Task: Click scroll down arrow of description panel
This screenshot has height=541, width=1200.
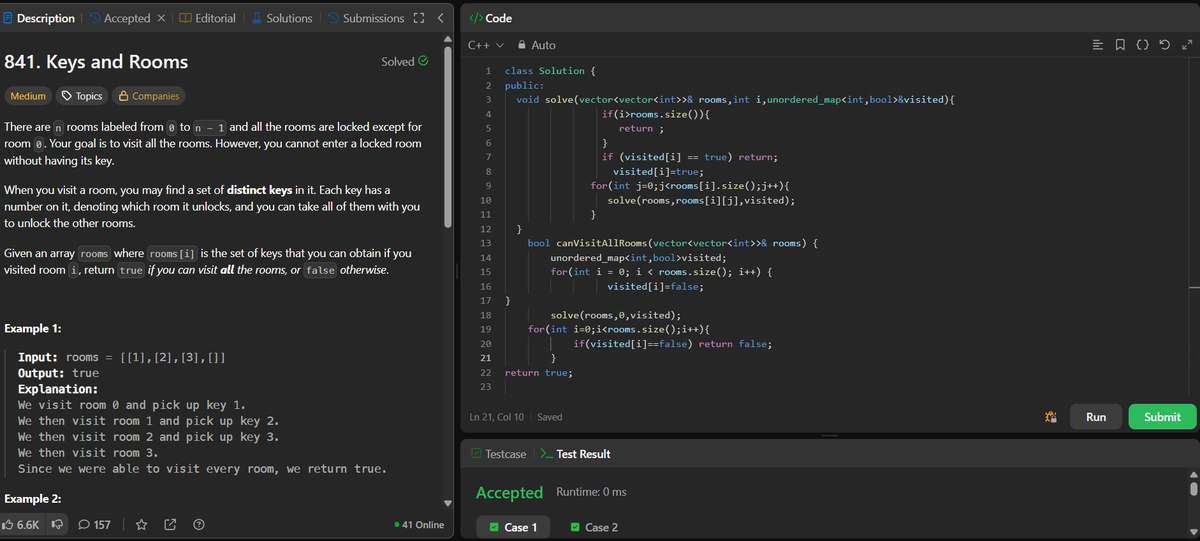Action: pos(448,503)
